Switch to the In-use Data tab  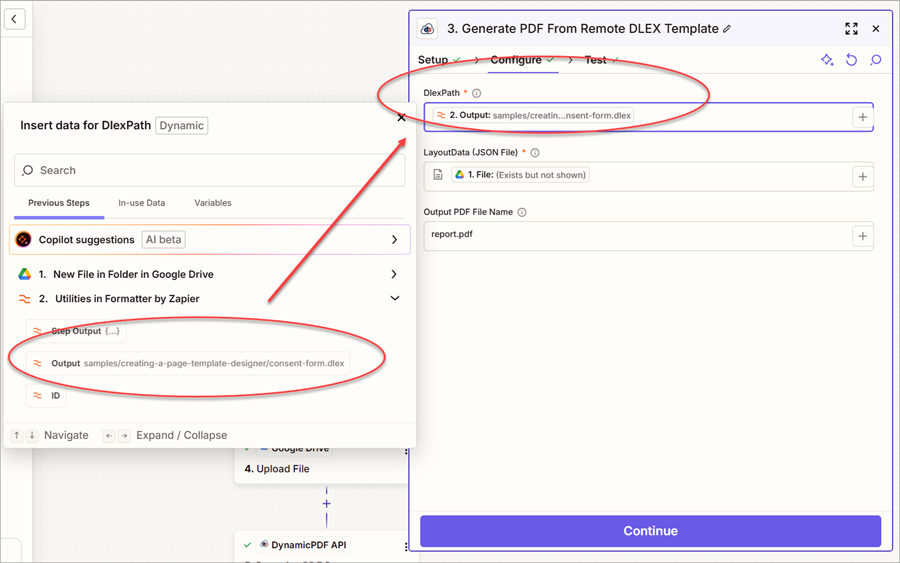pyautogui.click(x=141, y=203)
